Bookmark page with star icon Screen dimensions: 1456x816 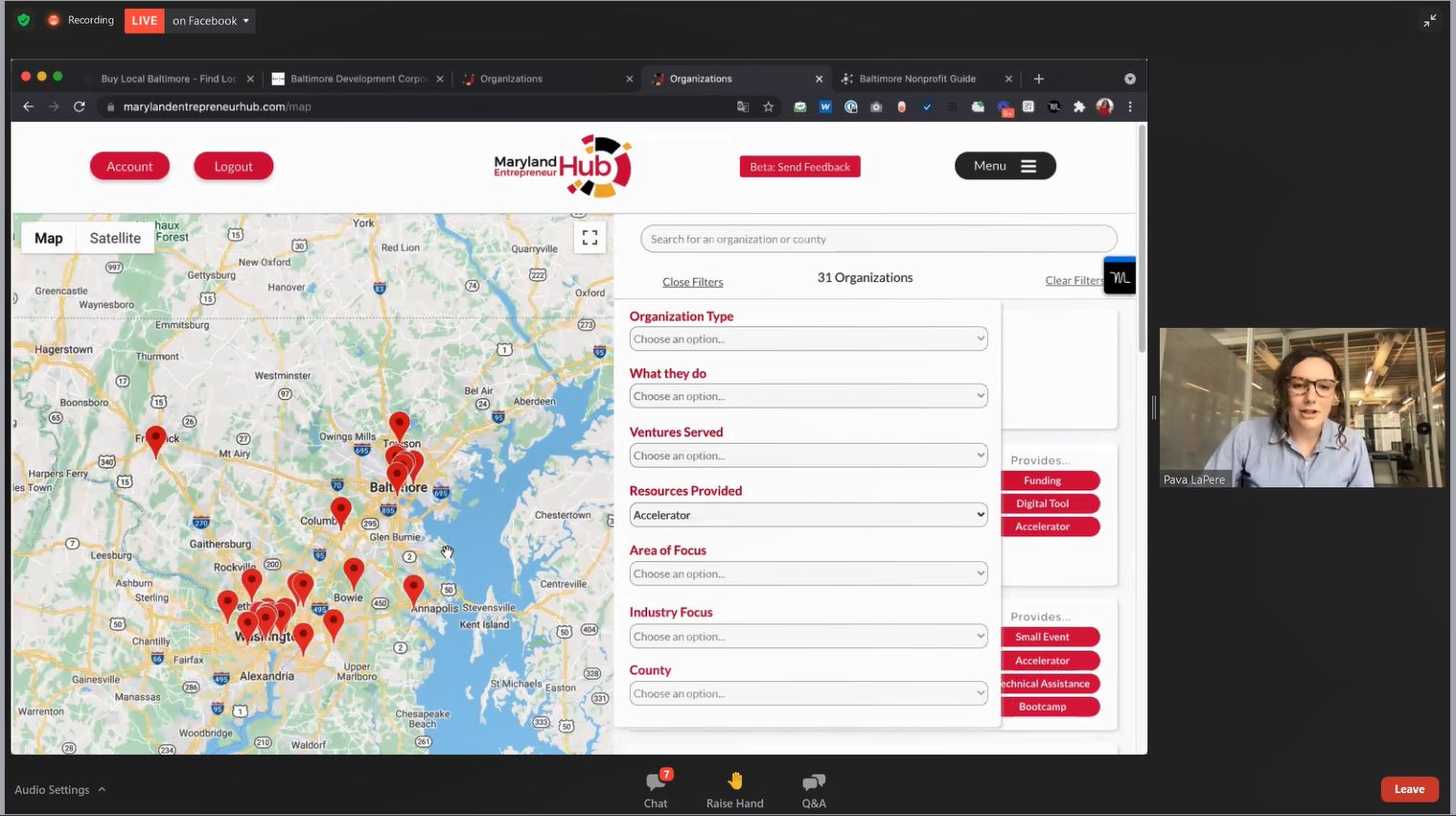768,107
